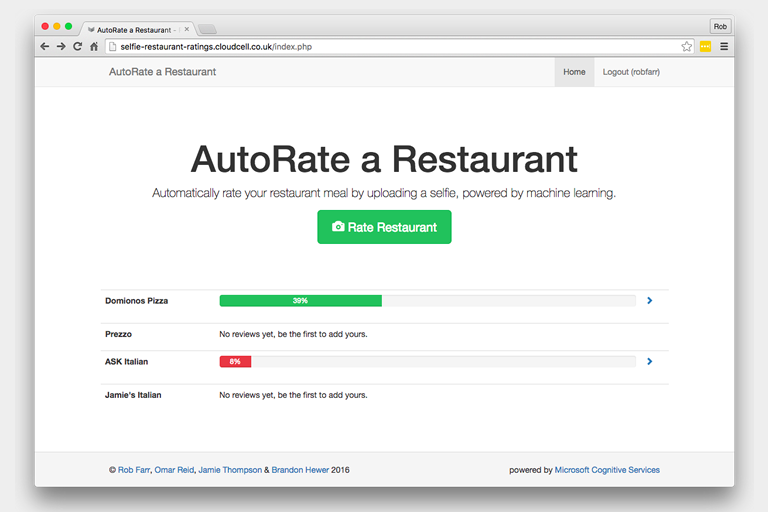This screenshot has height=512, width=768.
Task: Close the window with the red button
Action: (45, 26)
